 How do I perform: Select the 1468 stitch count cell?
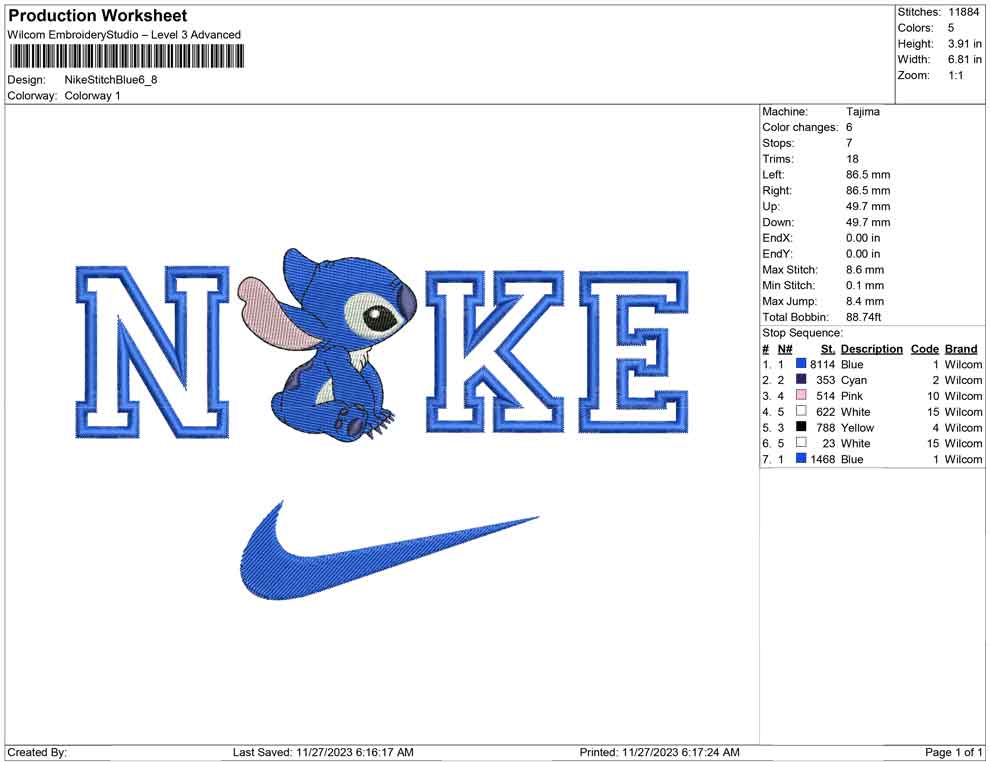click(823, 459)
